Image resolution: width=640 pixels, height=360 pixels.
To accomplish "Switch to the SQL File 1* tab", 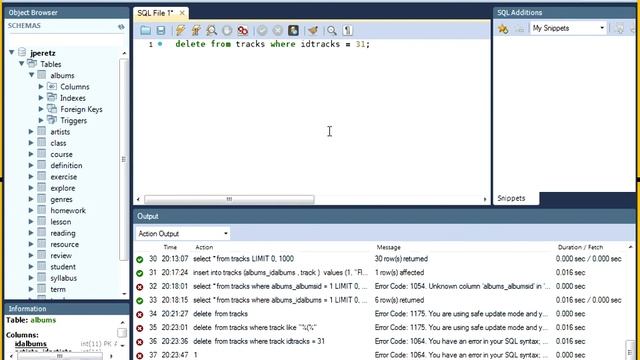I will click(x=155, y=13).
